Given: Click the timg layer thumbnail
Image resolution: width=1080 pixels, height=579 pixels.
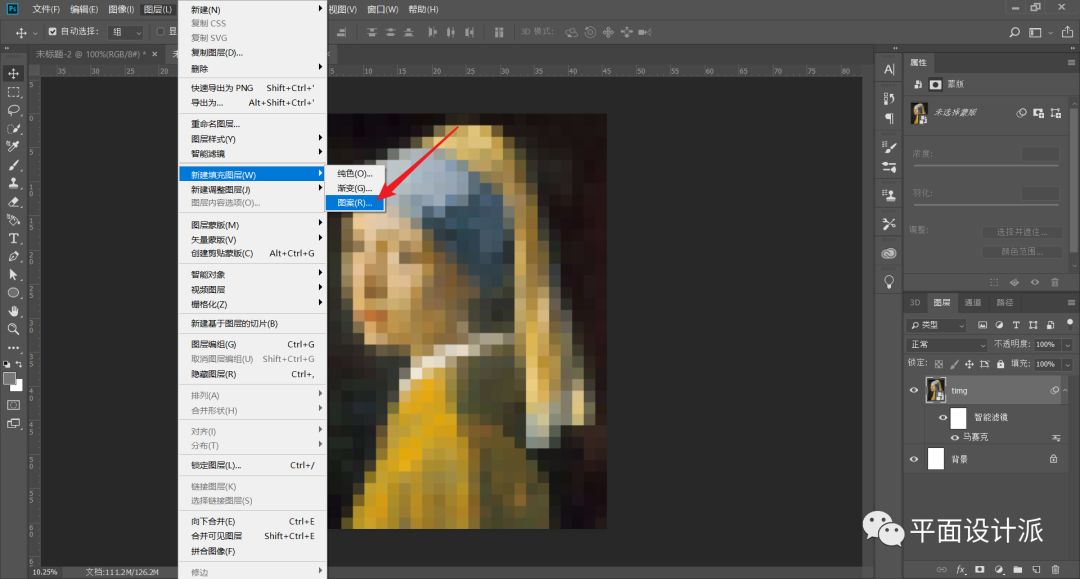Looking at the screenshot, I should [936, 391].
